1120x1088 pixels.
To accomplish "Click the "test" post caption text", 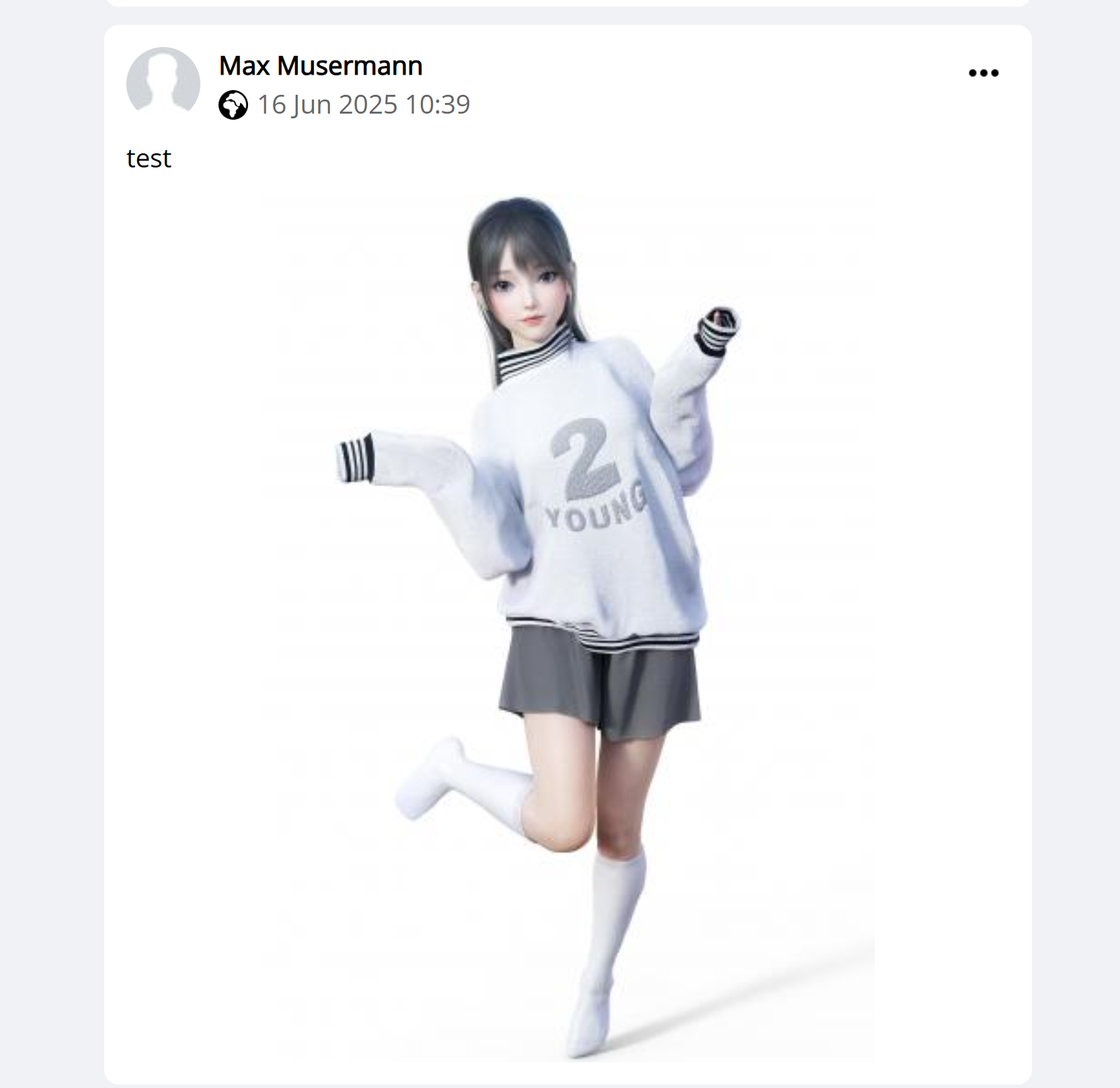I will click(149, 159).
